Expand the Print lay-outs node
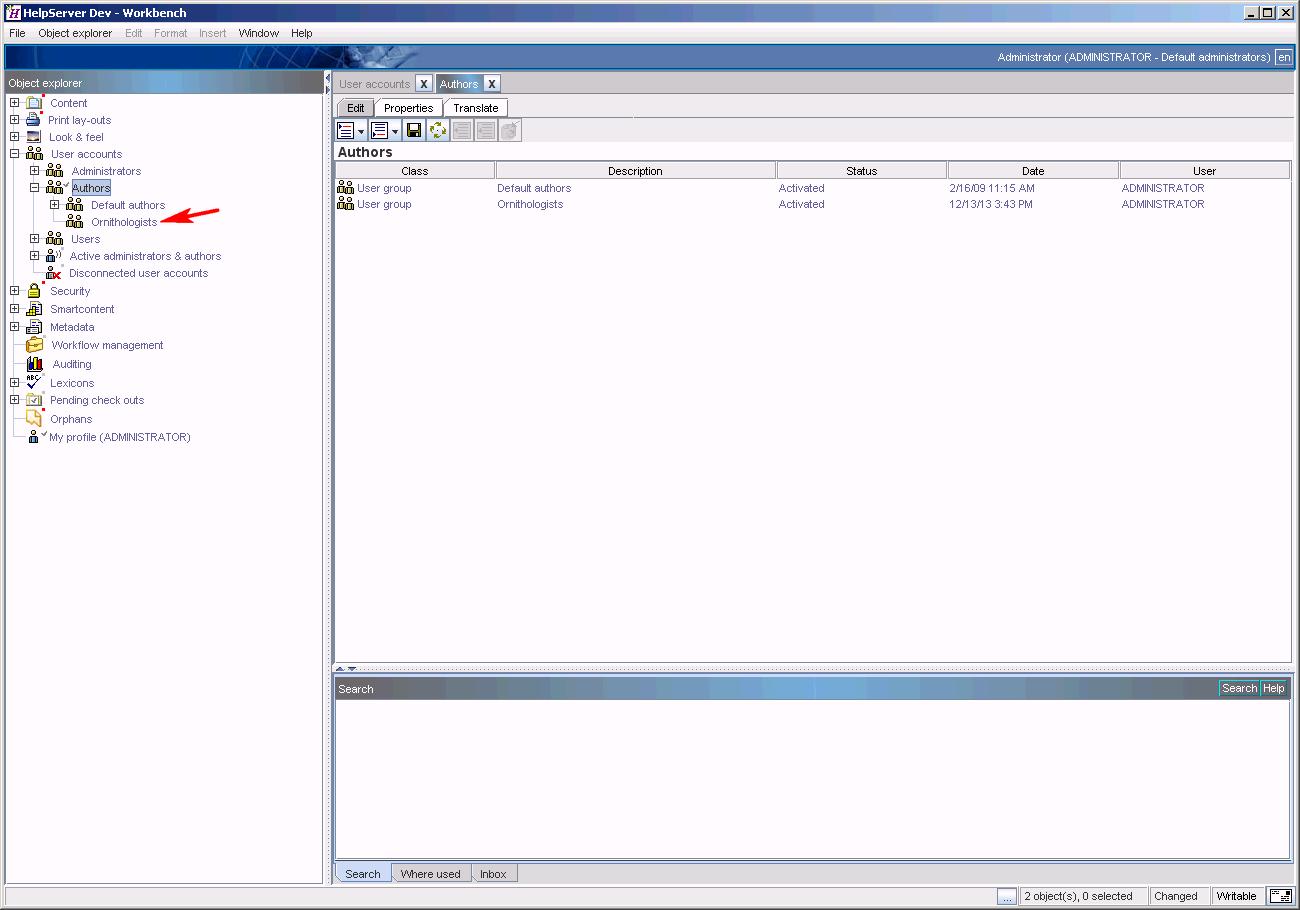Viewport: 1300px width, 910px height. 14,120
